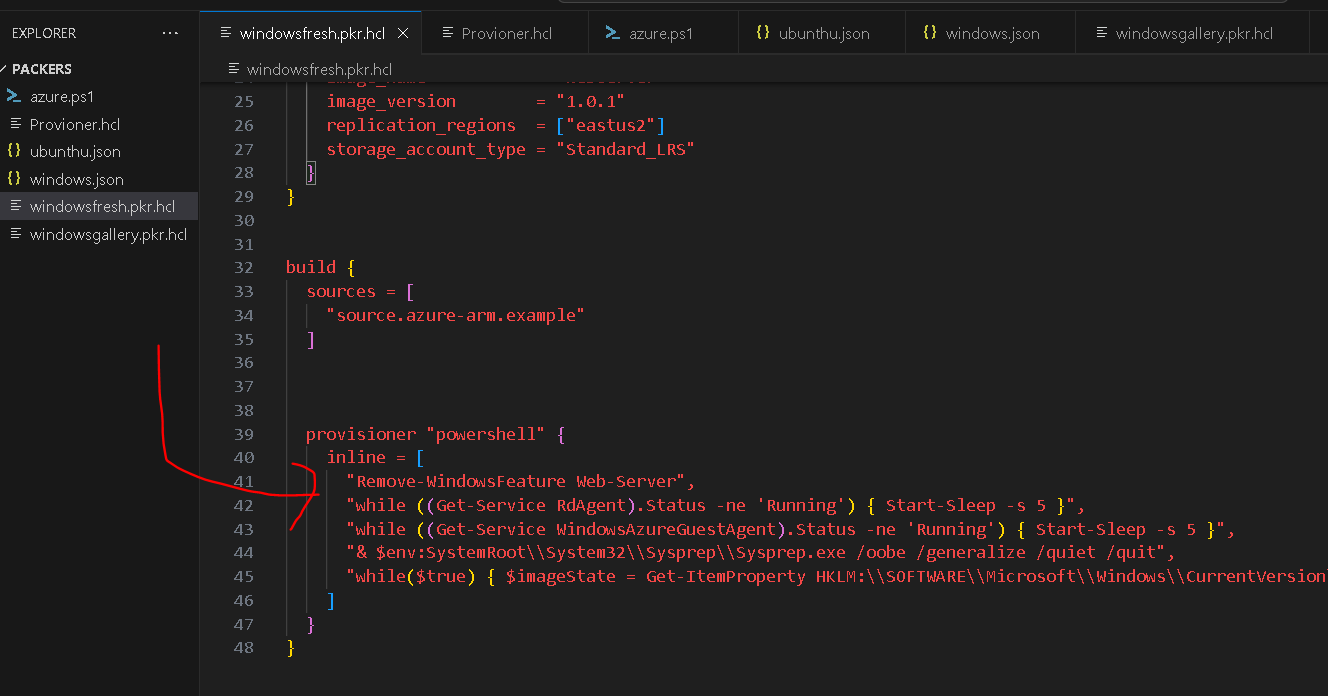The image size is (1328, 696).
Task: Click the JSON braces icon beside ubunthu.json in Explorer
Action: point(14,152)
